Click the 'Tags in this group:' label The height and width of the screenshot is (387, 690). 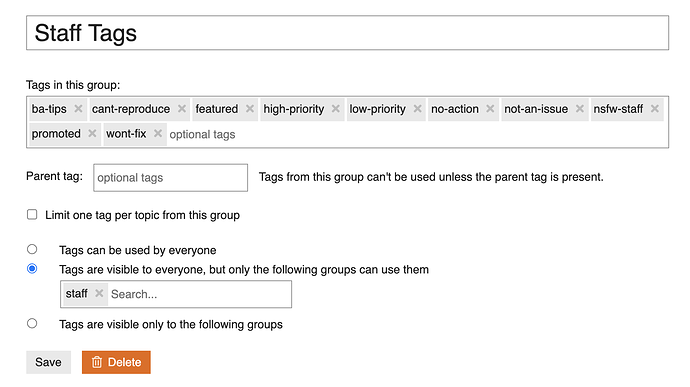73,85
